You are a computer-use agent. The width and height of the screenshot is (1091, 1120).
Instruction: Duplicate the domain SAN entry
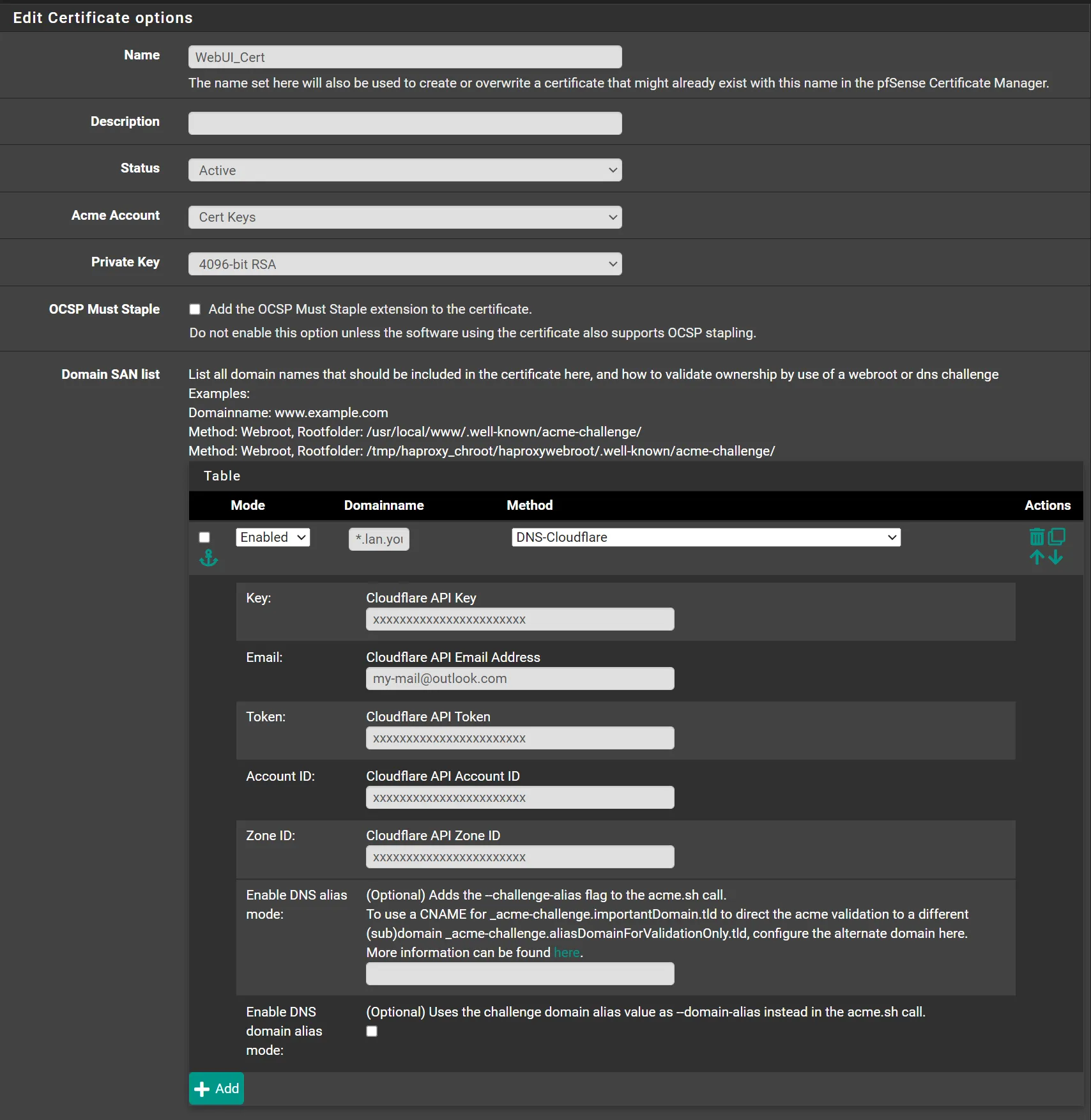pyautogui.click(x=1058, y=536)
